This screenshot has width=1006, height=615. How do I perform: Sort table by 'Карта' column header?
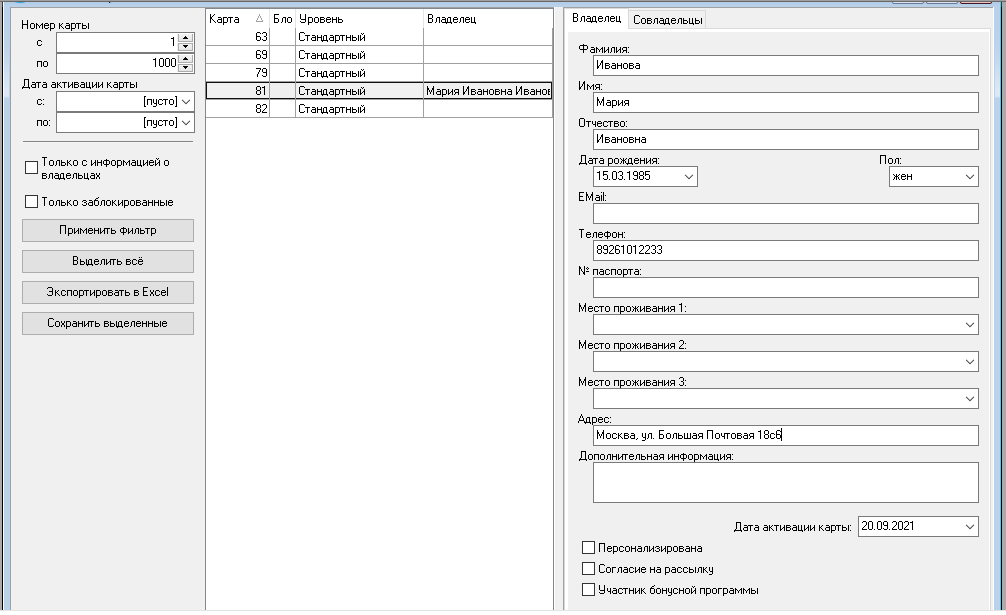237,19
